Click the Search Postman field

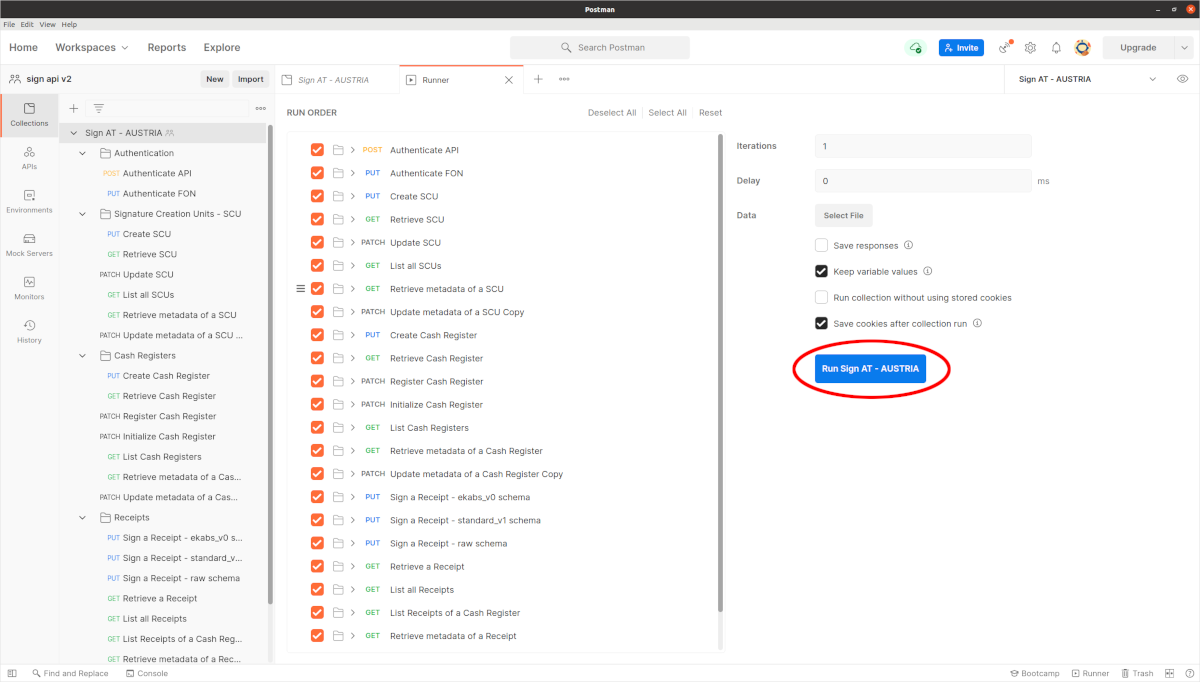coord(600,47)
